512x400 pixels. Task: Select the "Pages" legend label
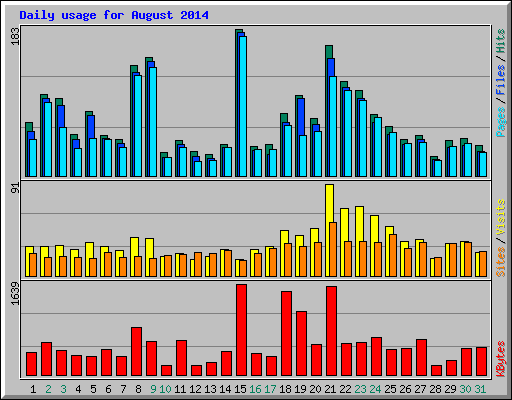(x=501, y=122)
